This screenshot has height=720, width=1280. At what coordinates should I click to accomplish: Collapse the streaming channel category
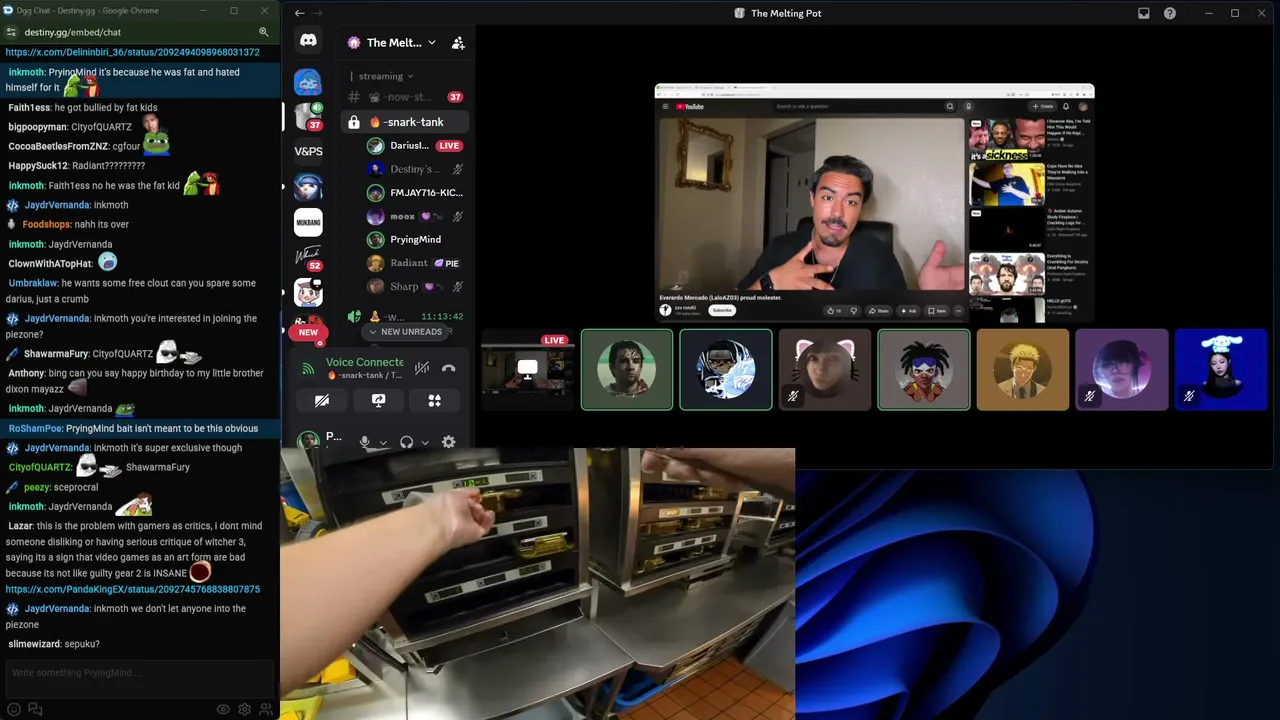click(x=386, y=76)
